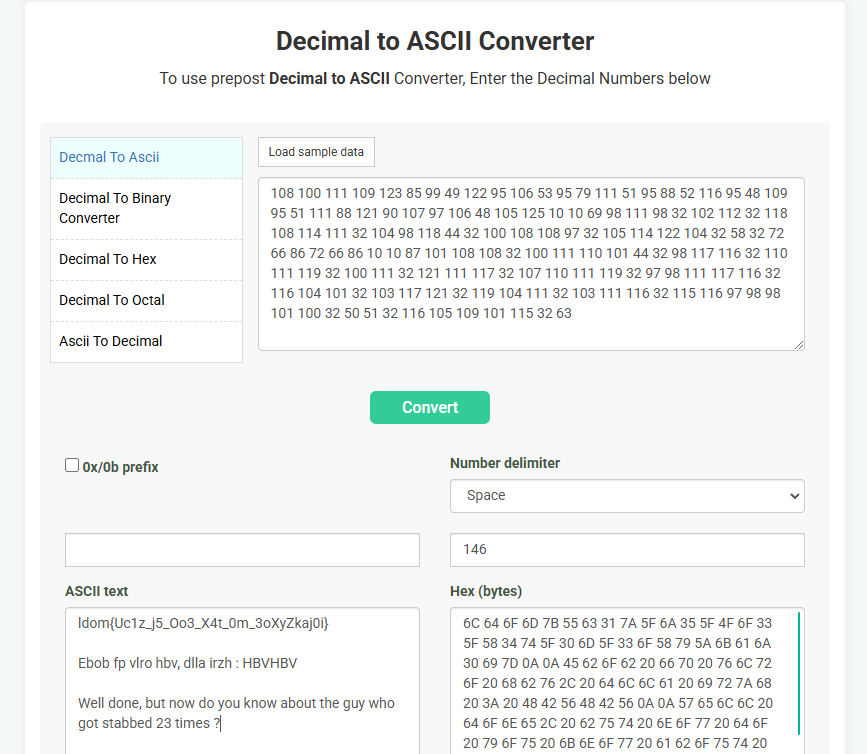Go to Decimal To Octal converter
Screen dimensions: 867x754
pyautogui.click(x=147, y=300)
